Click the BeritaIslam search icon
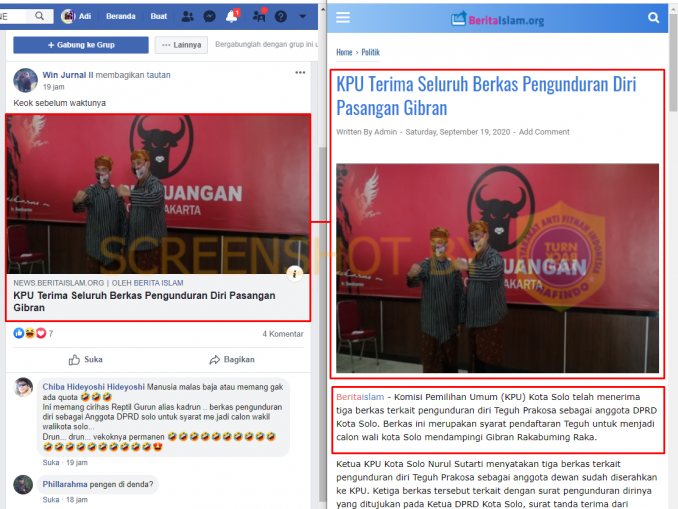678x509 pixels. coord(653,18)
